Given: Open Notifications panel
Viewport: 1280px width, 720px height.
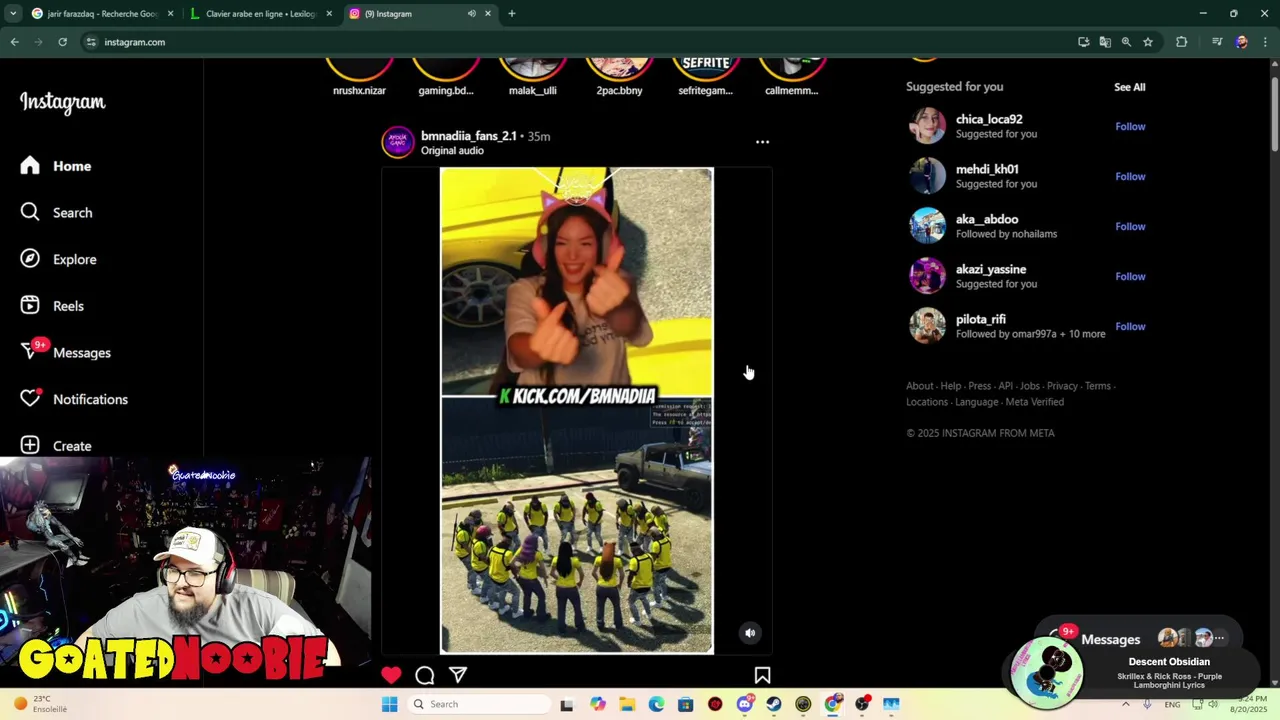Looking at the screenshot, I should pos(74,399).
